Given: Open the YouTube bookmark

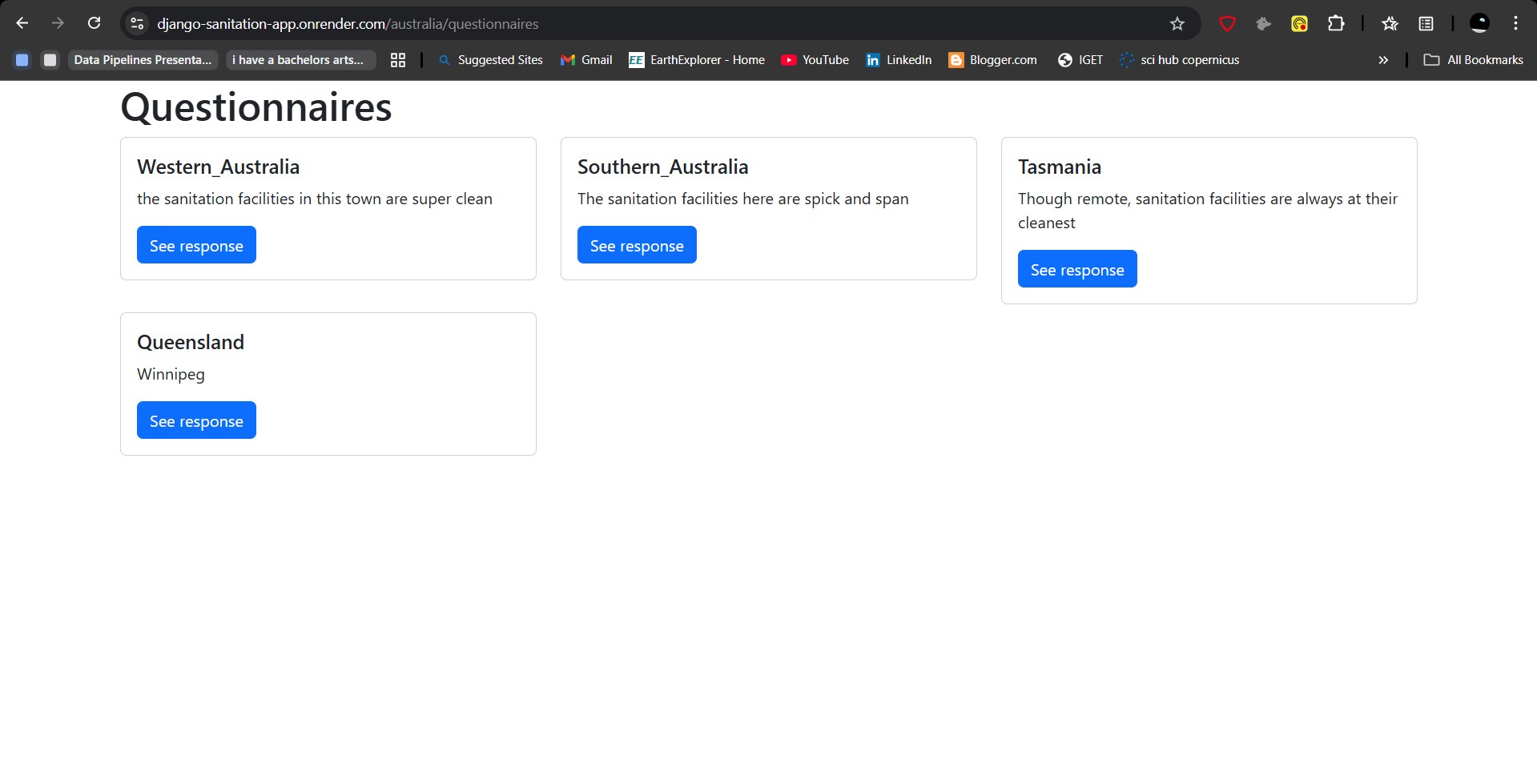Looking at the screenshot, I should click(x=815, y=60).
